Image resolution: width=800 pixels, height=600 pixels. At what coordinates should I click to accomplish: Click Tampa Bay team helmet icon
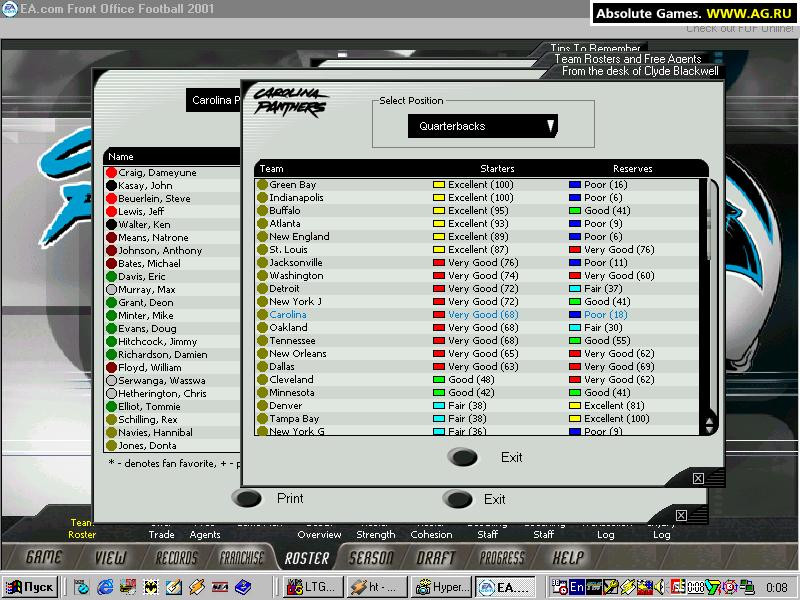point(262,418)
